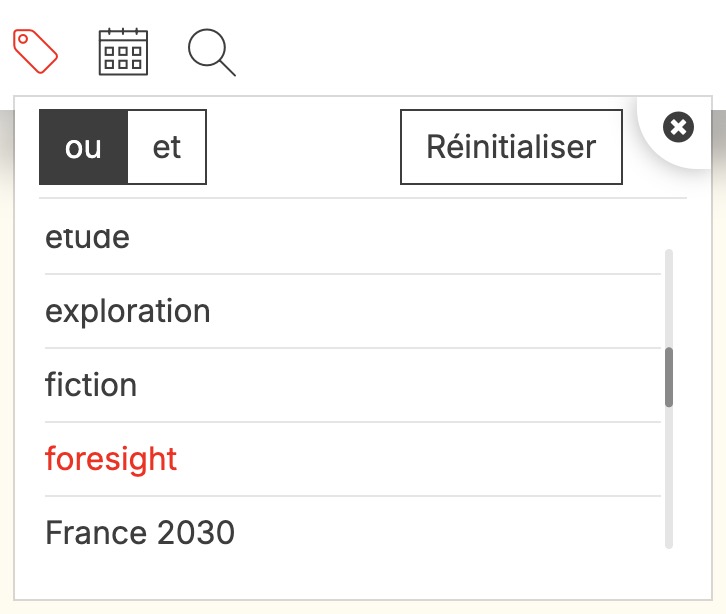Reset all selected tags

[511, 147]
